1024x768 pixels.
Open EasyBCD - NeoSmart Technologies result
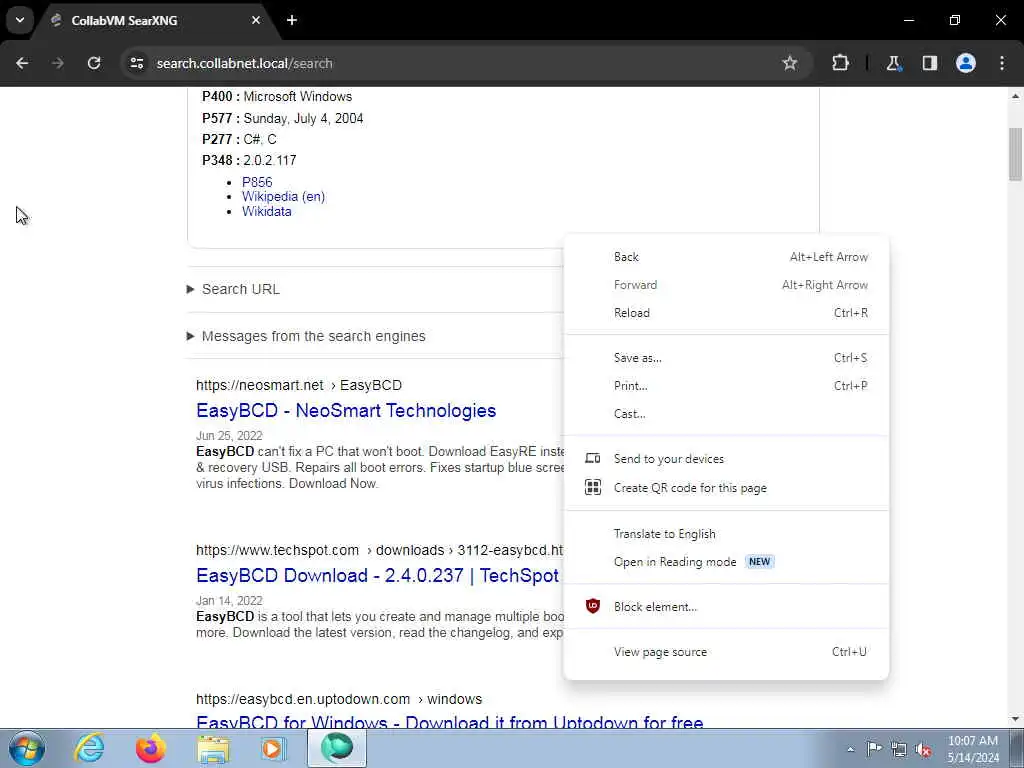(x=346, y=411)
